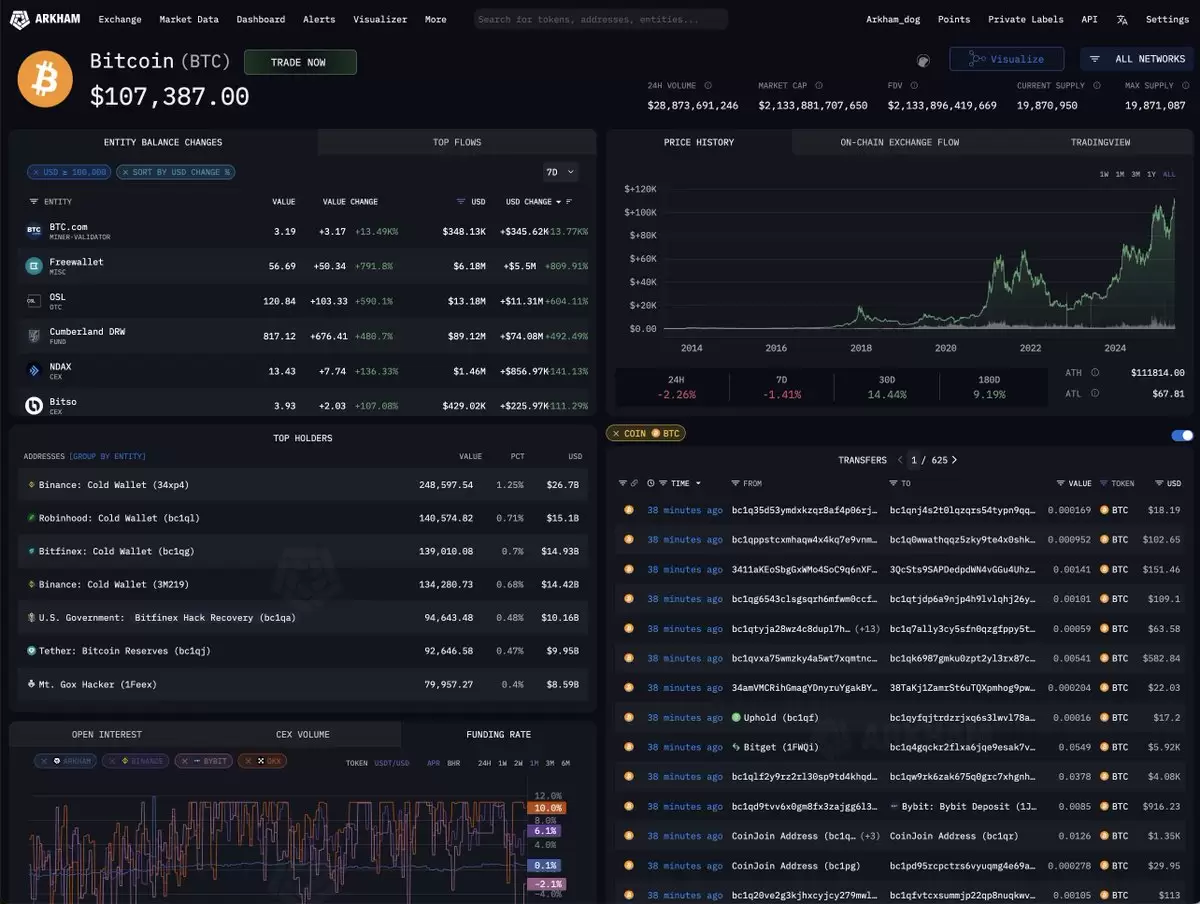This screenshot has width=1200, height=904.
Task: Go to previous transfers page arrow
Action: click(898, 460)
